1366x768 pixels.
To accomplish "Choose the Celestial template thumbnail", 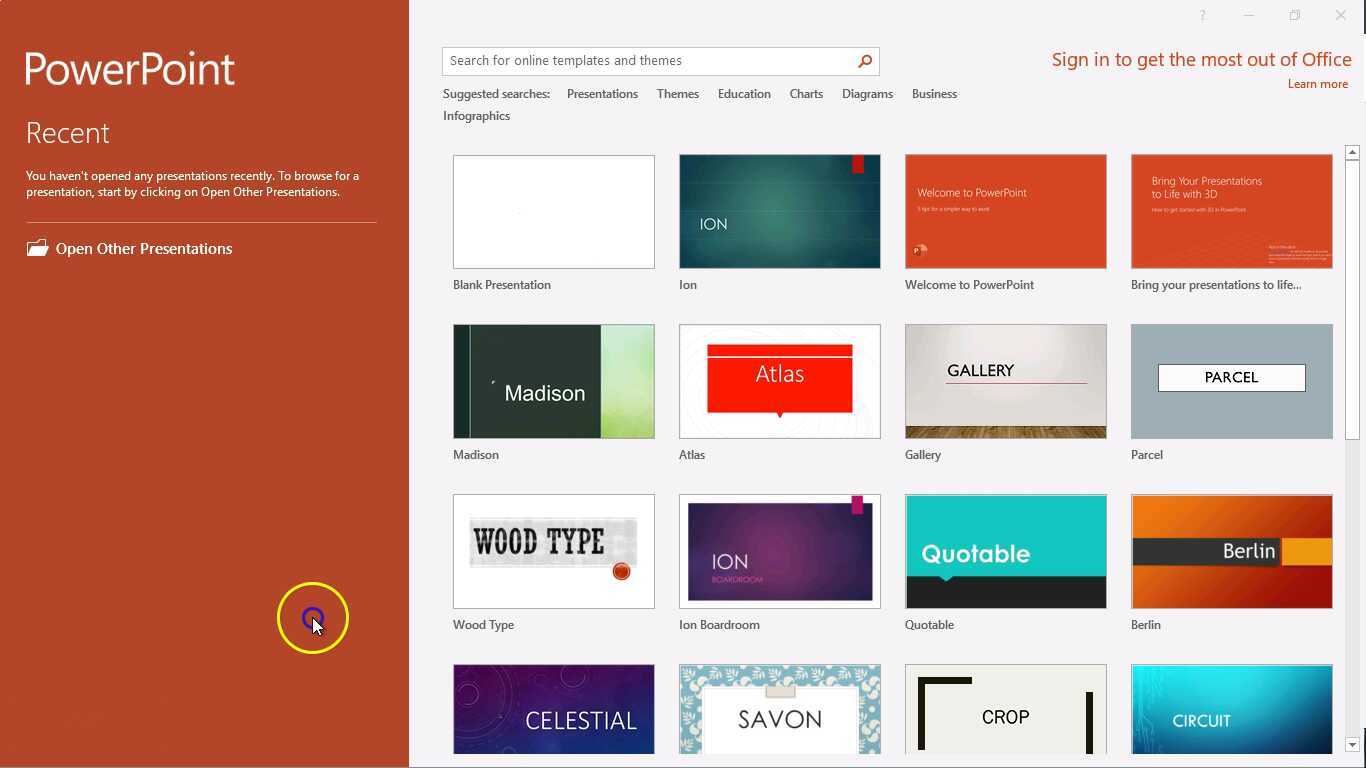I will click(x=554, y=709).
